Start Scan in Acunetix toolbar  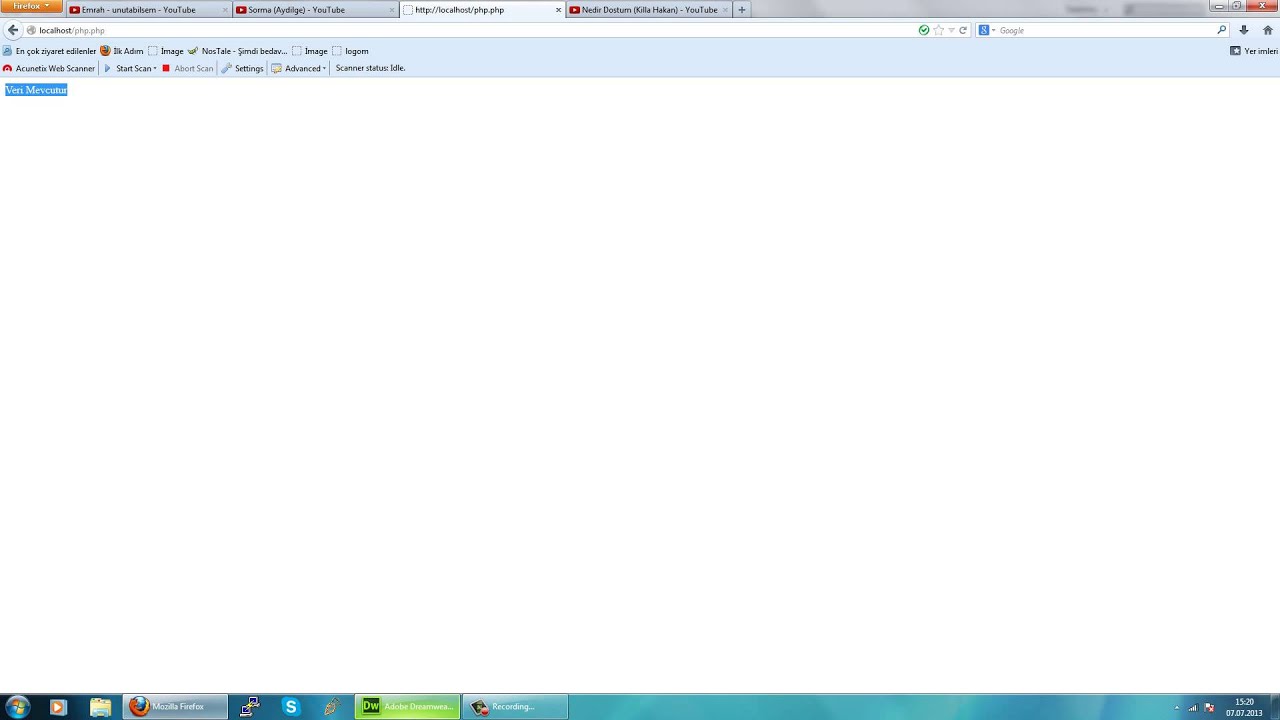pyautogui.click(x=127, y=68)
